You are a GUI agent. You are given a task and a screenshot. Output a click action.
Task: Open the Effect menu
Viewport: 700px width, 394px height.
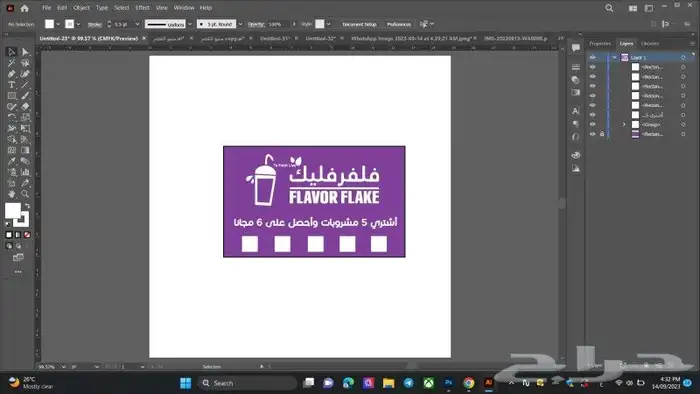142,8
